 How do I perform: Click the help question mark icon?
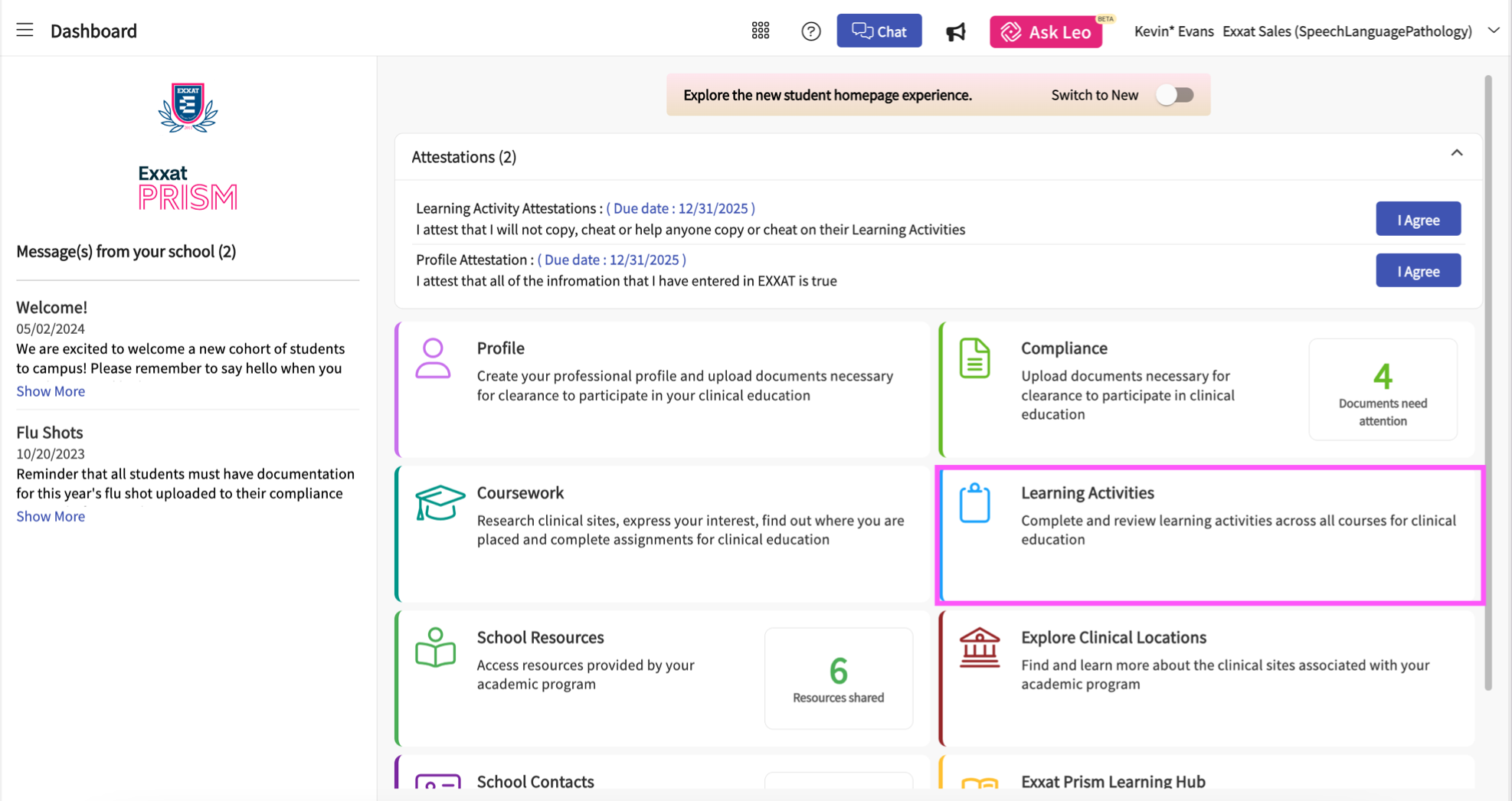click(x=810, y=31)
